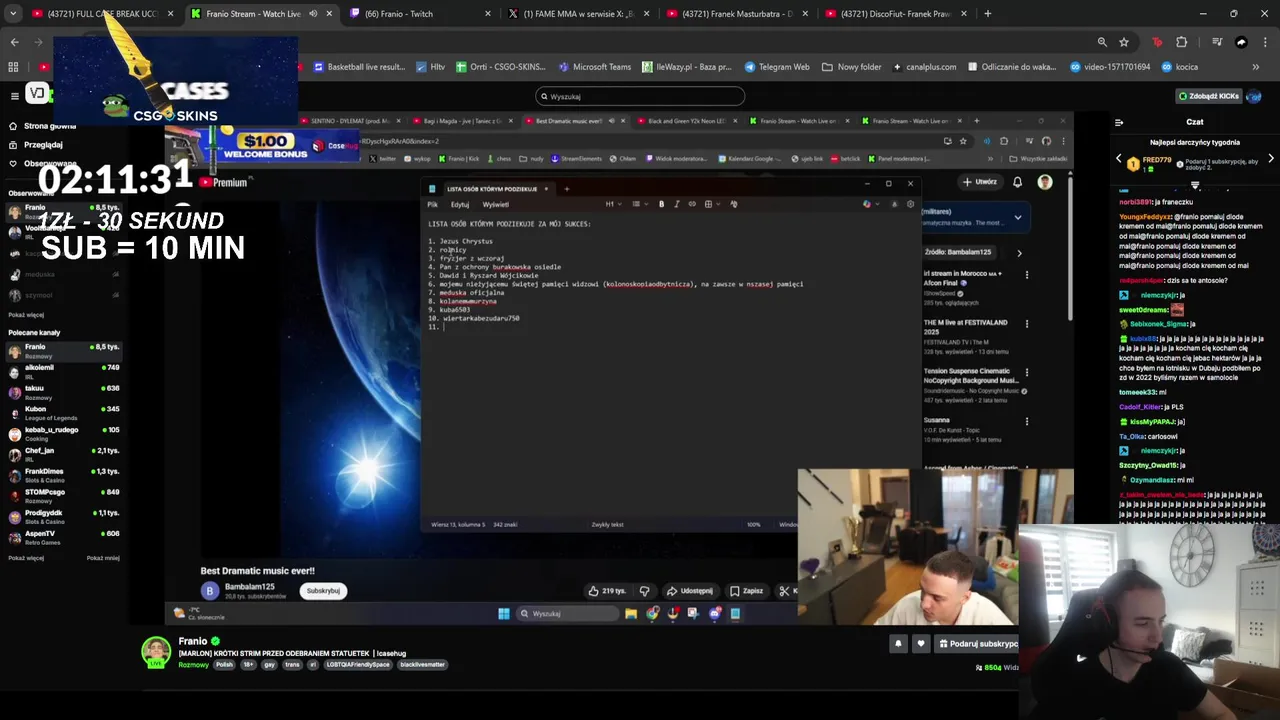Toggle follow heart for Franio

coord(921,644)
